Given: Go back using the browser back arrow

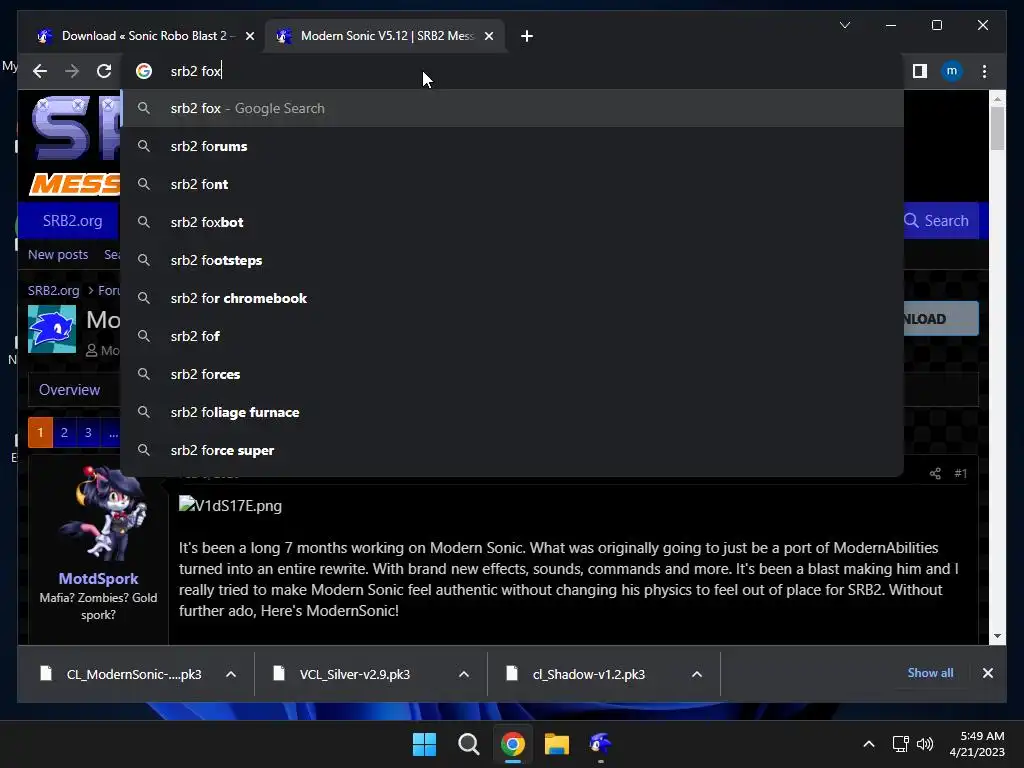Looking at the screenshot, I should pos(40,71).
